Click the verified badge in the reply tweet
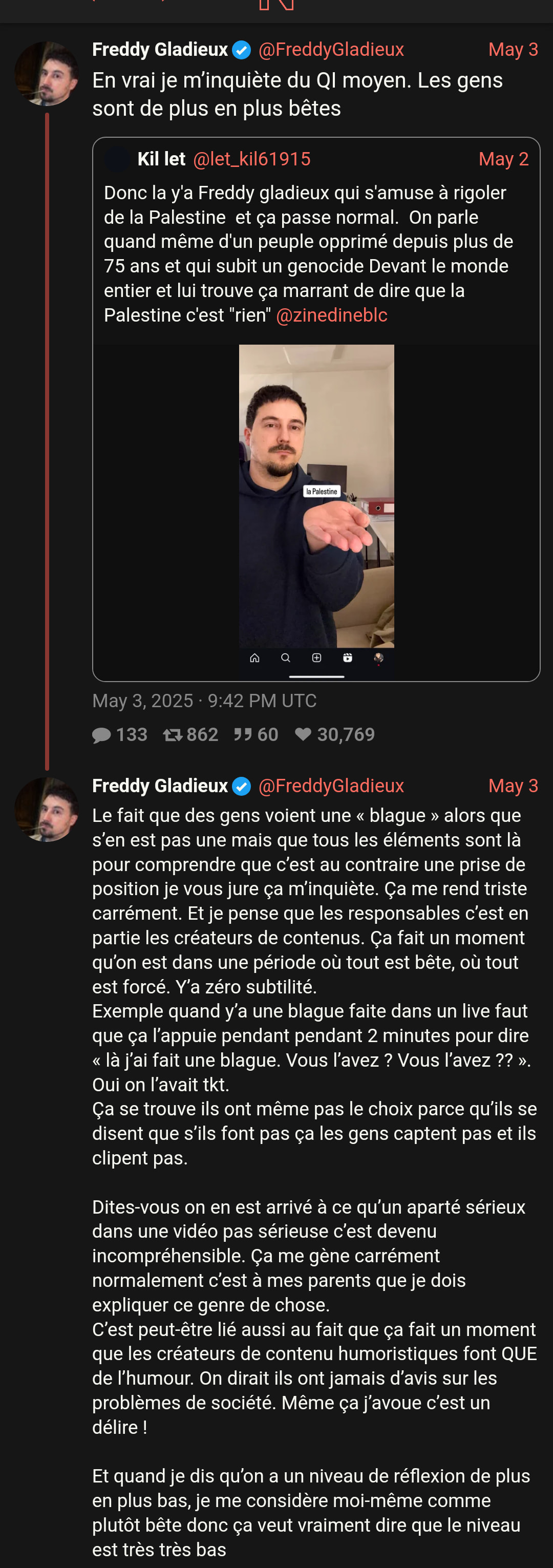553x1568 pixels. 242,787
